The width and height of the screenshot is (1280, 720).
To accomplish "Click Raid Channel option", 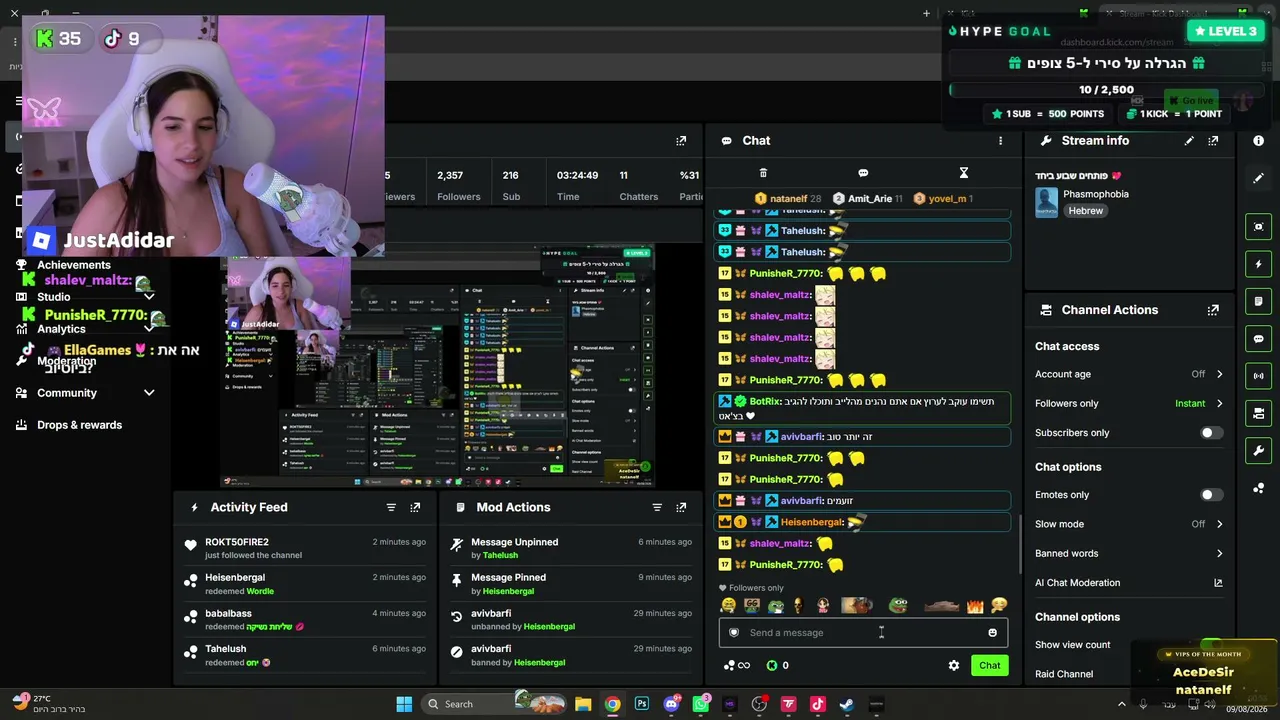I will click(1064, 674).
